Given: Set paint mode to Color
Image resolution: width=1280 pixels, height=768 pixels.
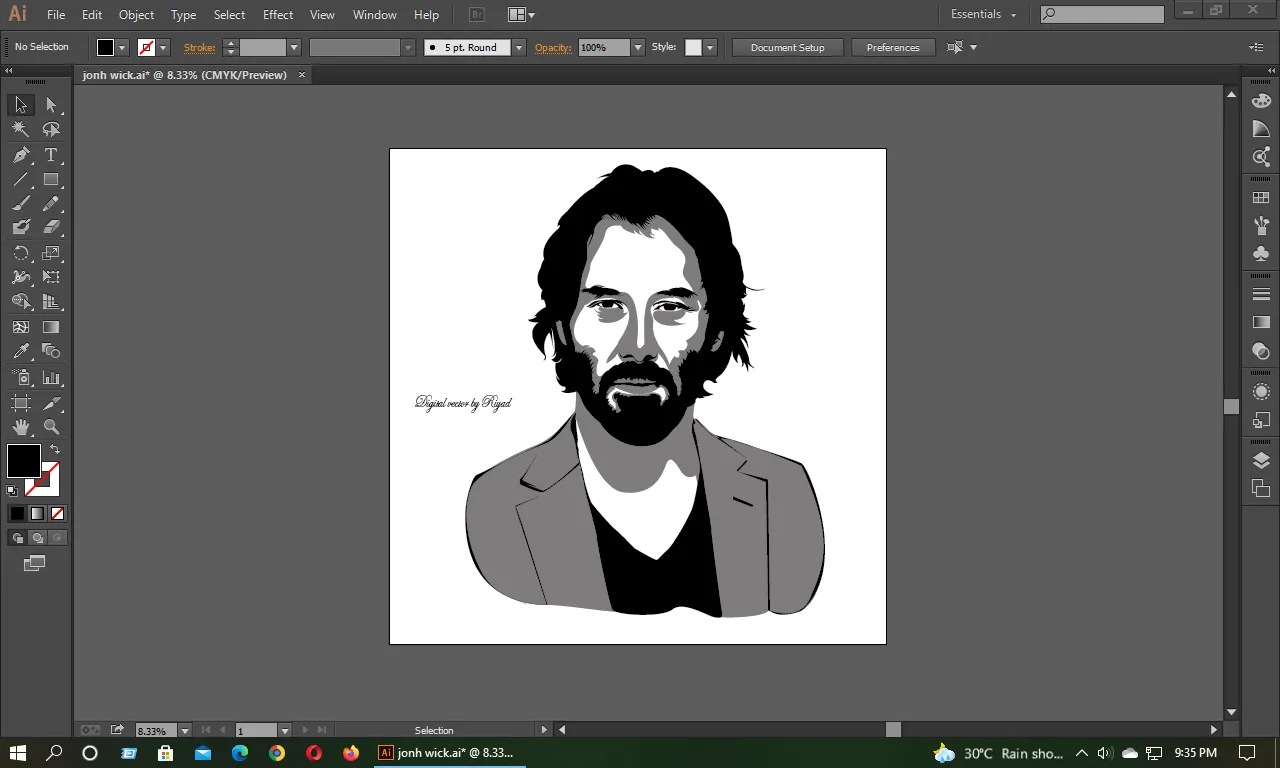Looking at the screenshot, I should click(x=17, y=514).
